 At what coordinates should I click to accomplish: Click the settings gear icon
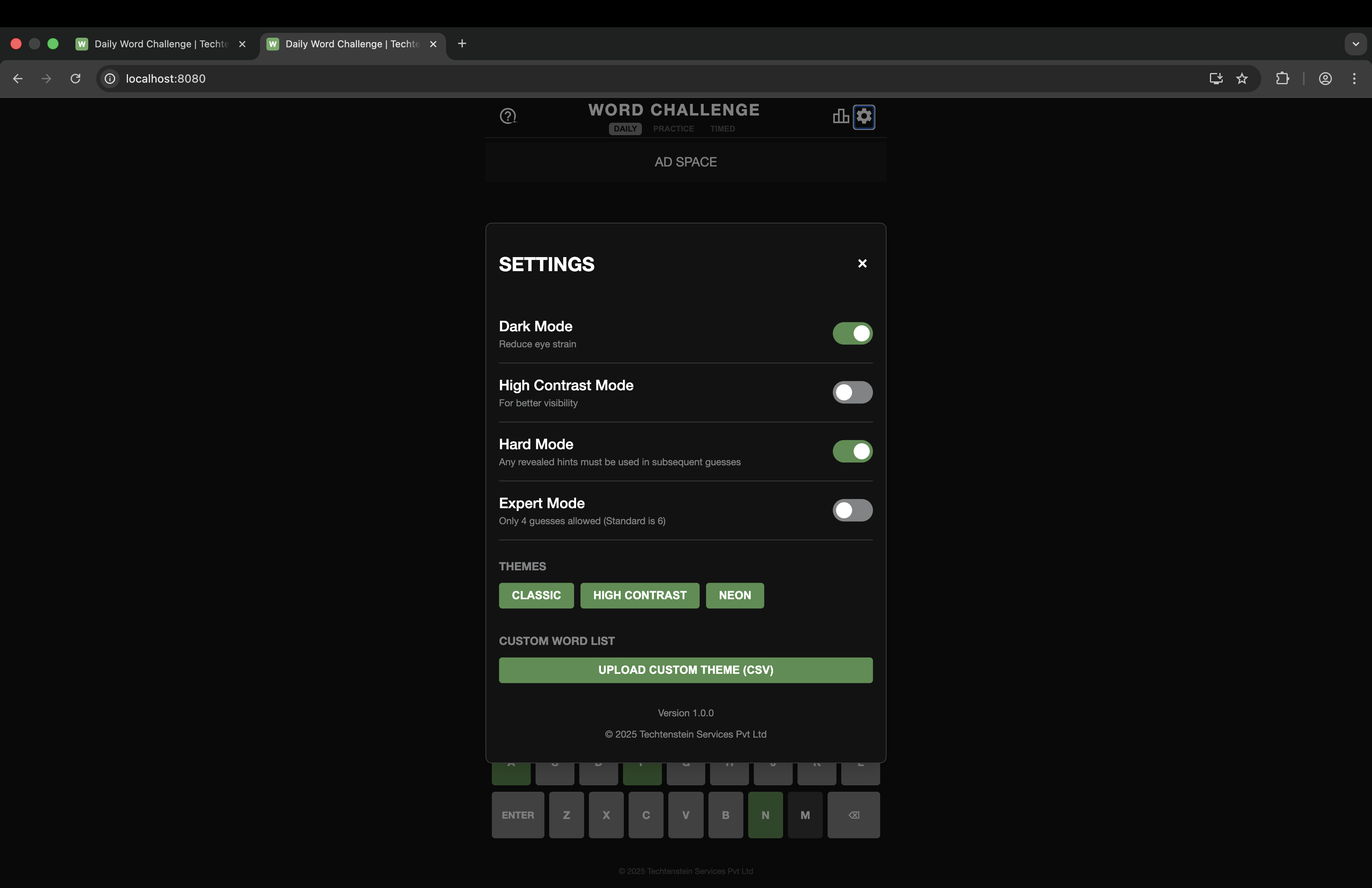point(864,117)
